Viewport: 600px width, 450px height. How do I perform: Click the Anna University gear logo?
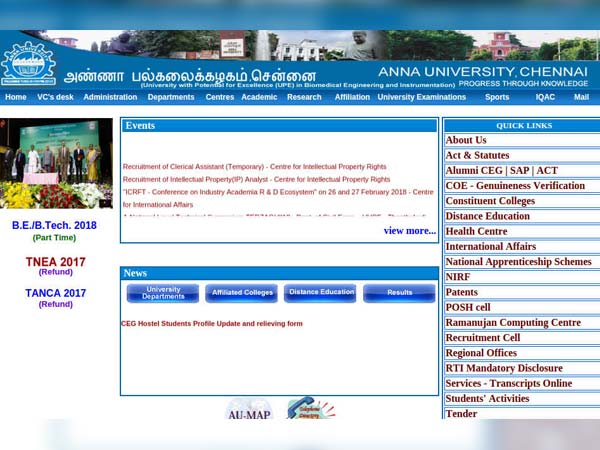(x=28, y=64)
